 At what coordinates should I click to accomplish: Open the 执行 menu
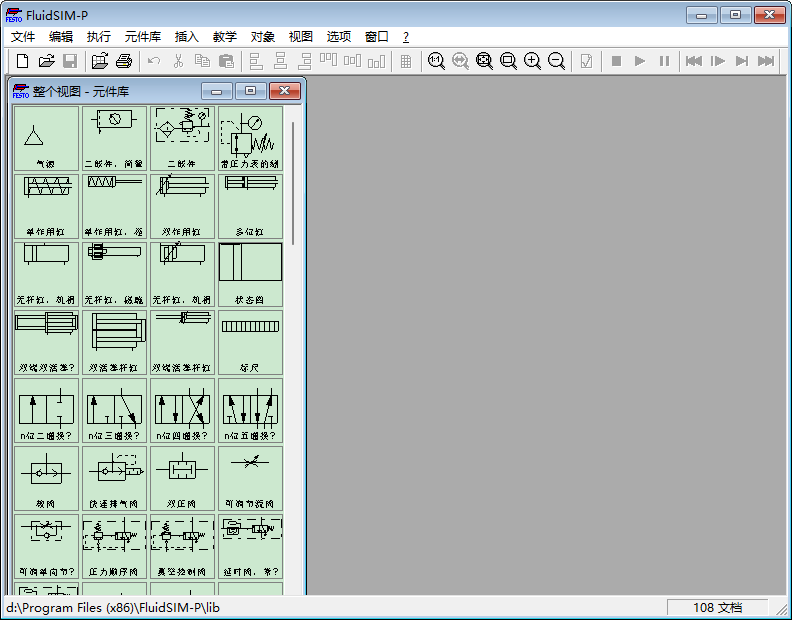click(x=98, y=37)
